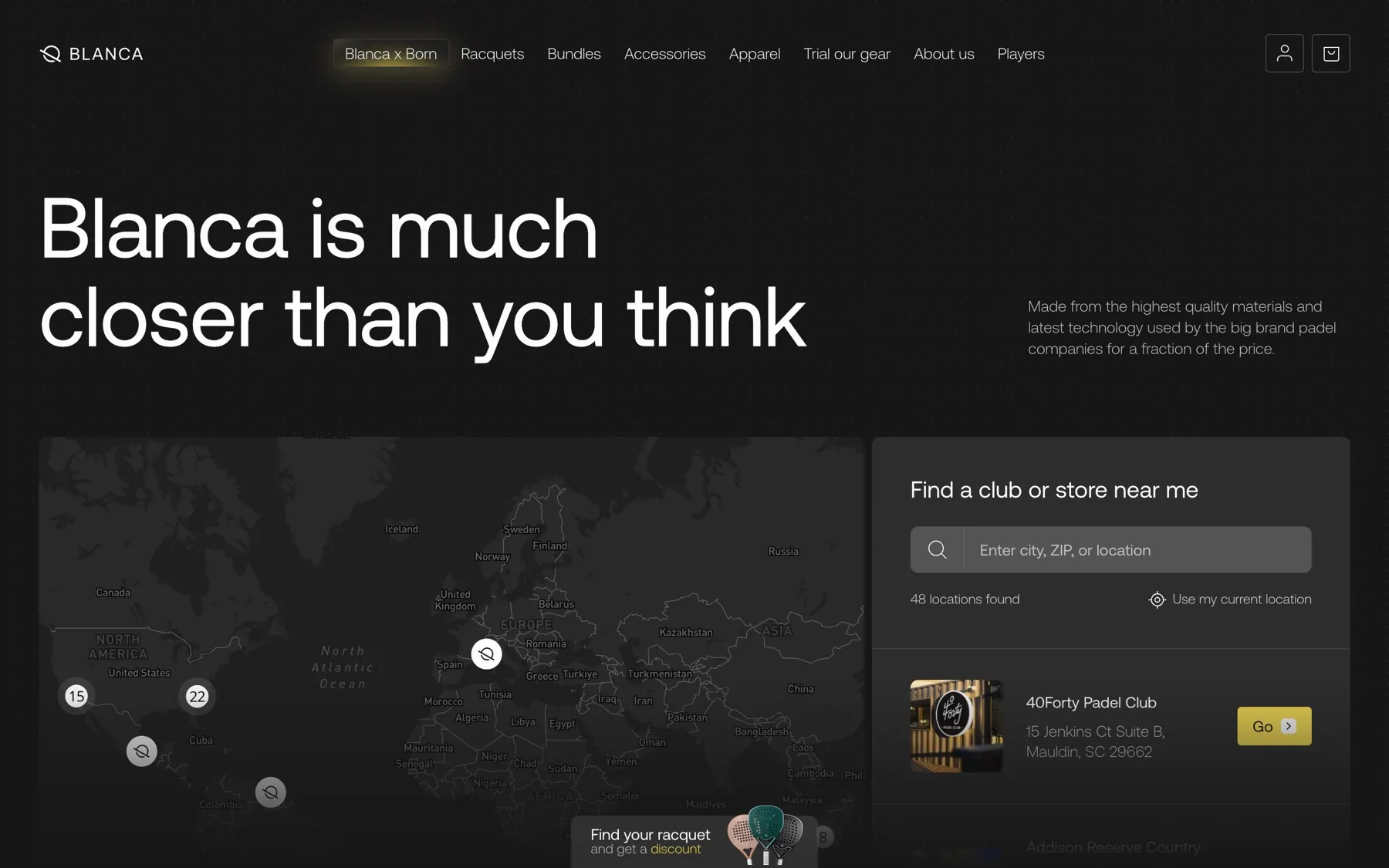Open the Blanca x Born menu item
Viewport: 1389px width, 868px height.
click(x=390, y=54)
